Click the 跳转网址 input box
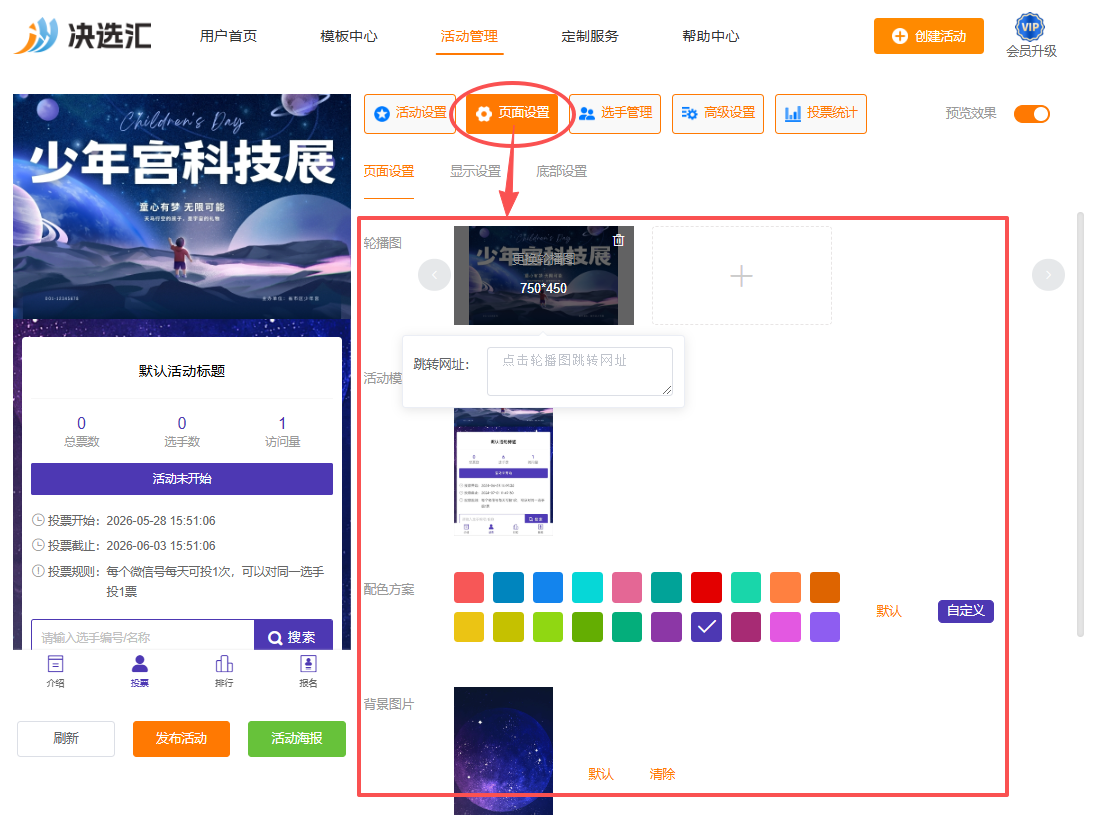Image resolution: width=1101 pixels, height=815 pixels. pyautogui.click(x=580, y=371)
